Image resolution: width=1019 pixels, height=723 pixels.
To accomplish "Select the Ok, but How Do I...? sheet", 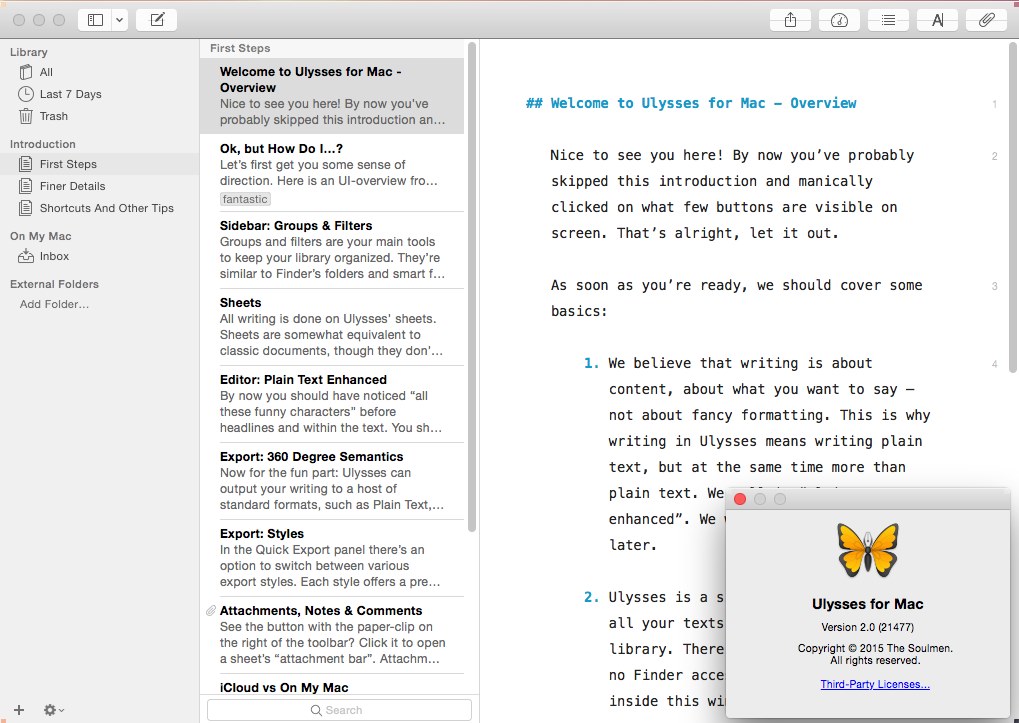I will click(x=332, y=173).
